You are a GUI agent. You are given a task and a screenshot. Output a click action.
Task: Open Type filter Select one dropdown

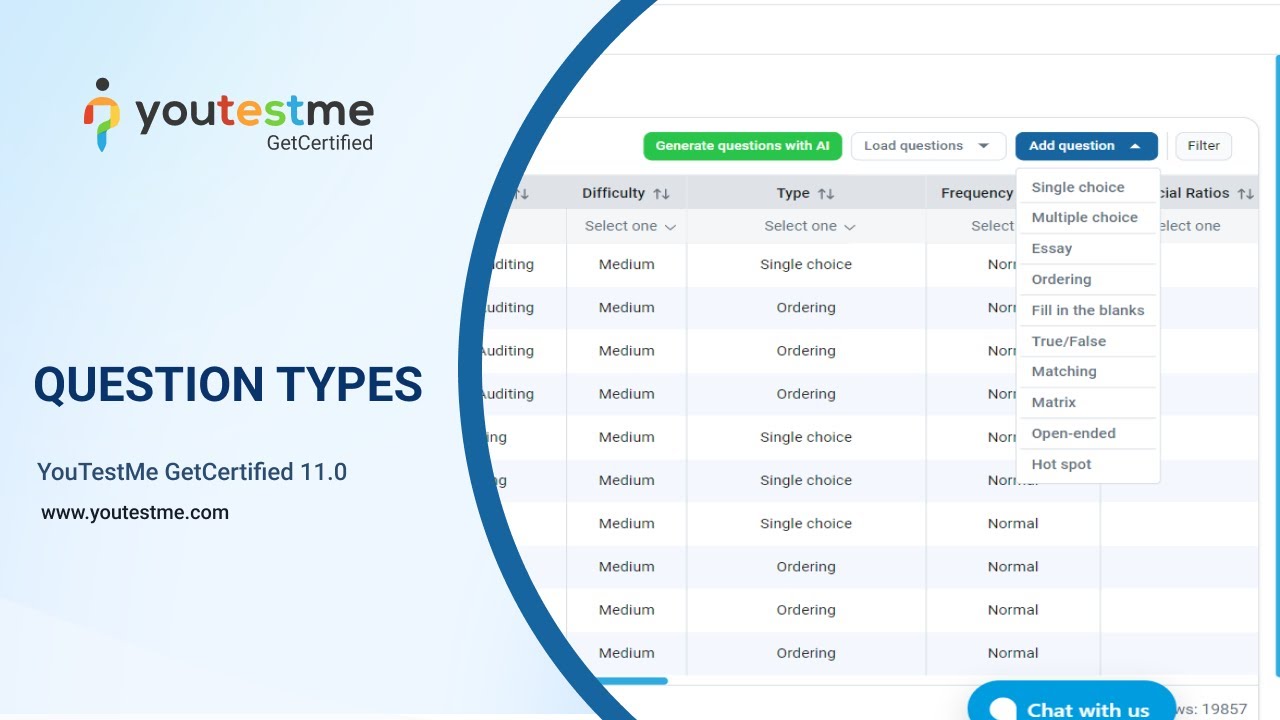tap(810, 226)
